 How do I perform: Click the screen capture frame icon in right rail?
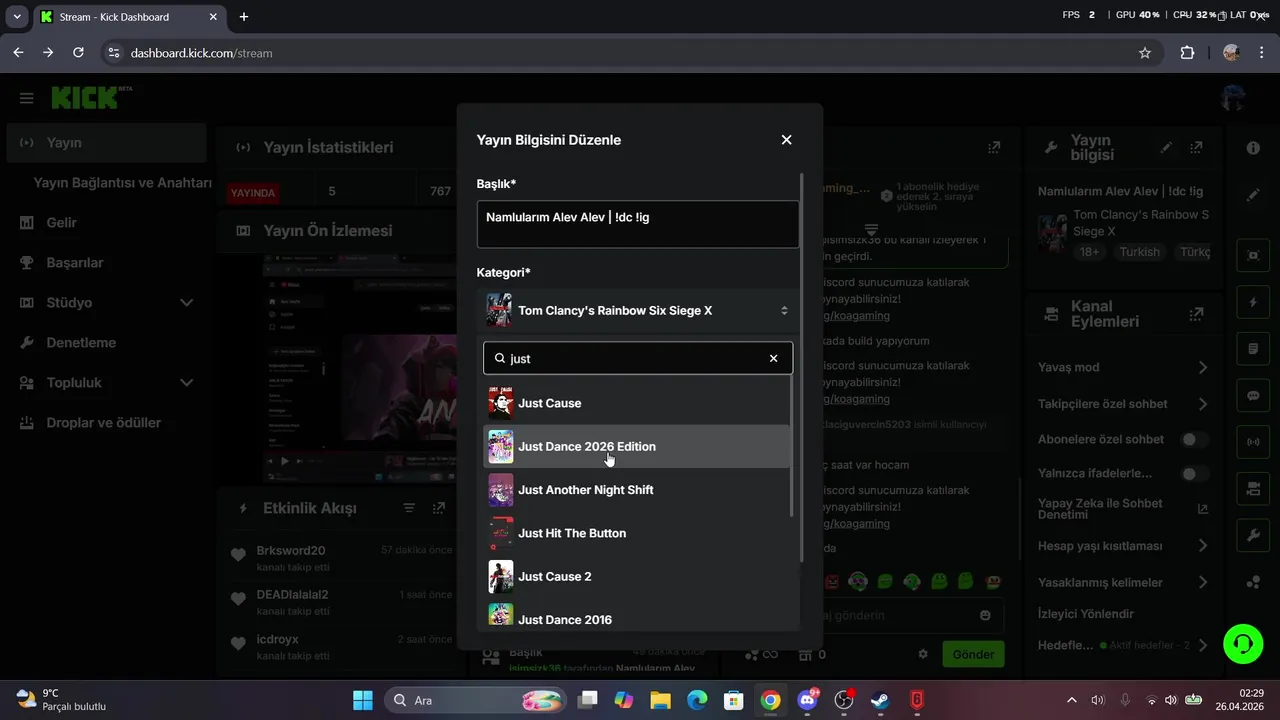click(x=1253, y=255)
